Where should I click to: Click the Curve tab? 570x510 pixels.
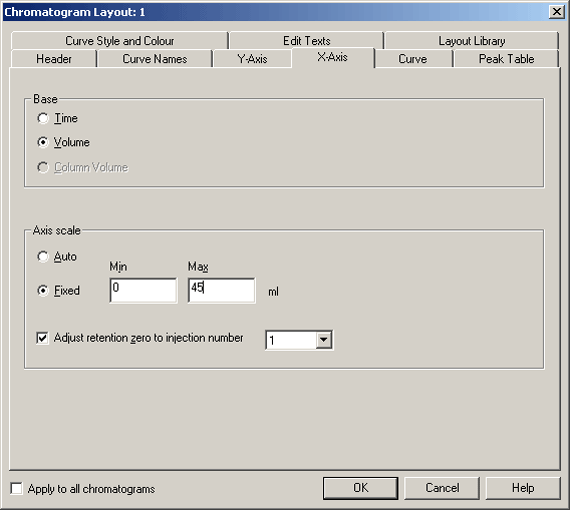point(413,59)
